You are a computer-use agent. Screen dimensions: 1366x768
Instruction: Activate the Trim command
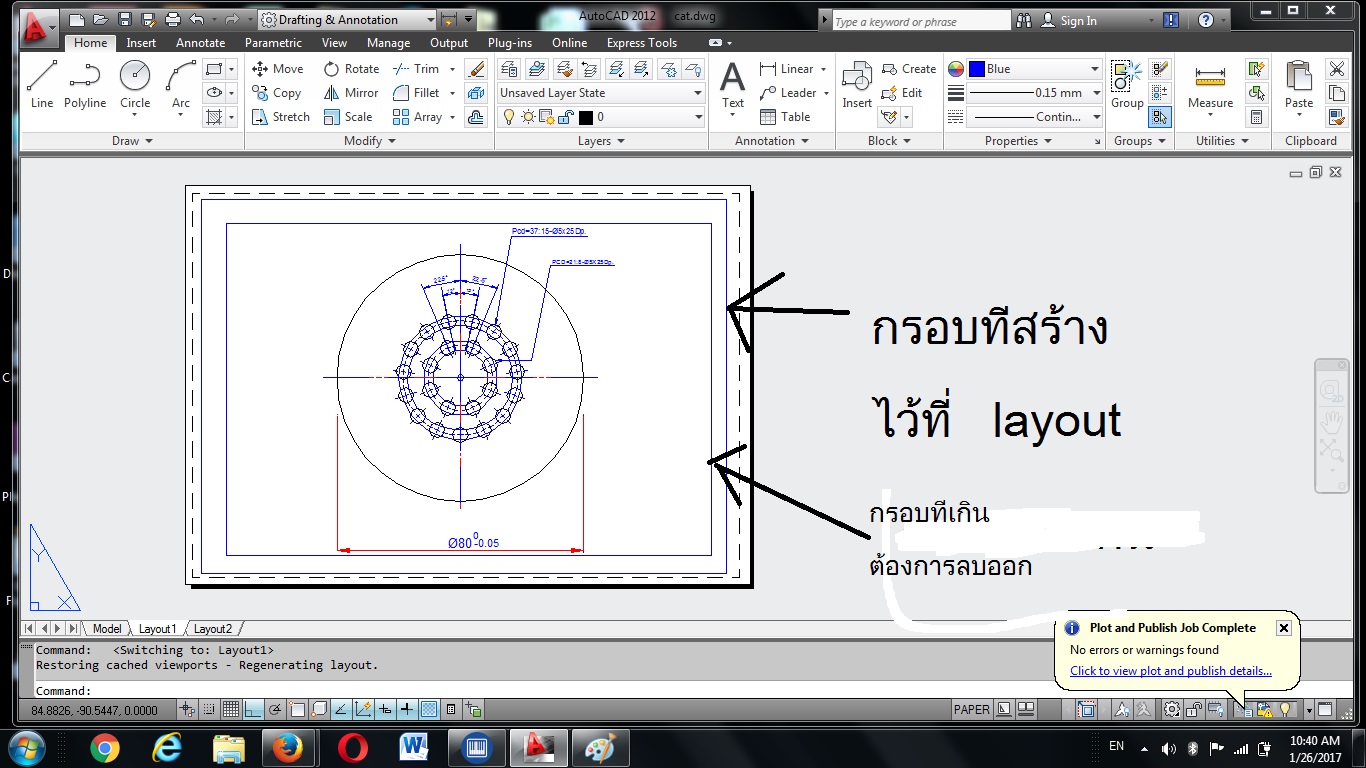click(x=416, y=69)
